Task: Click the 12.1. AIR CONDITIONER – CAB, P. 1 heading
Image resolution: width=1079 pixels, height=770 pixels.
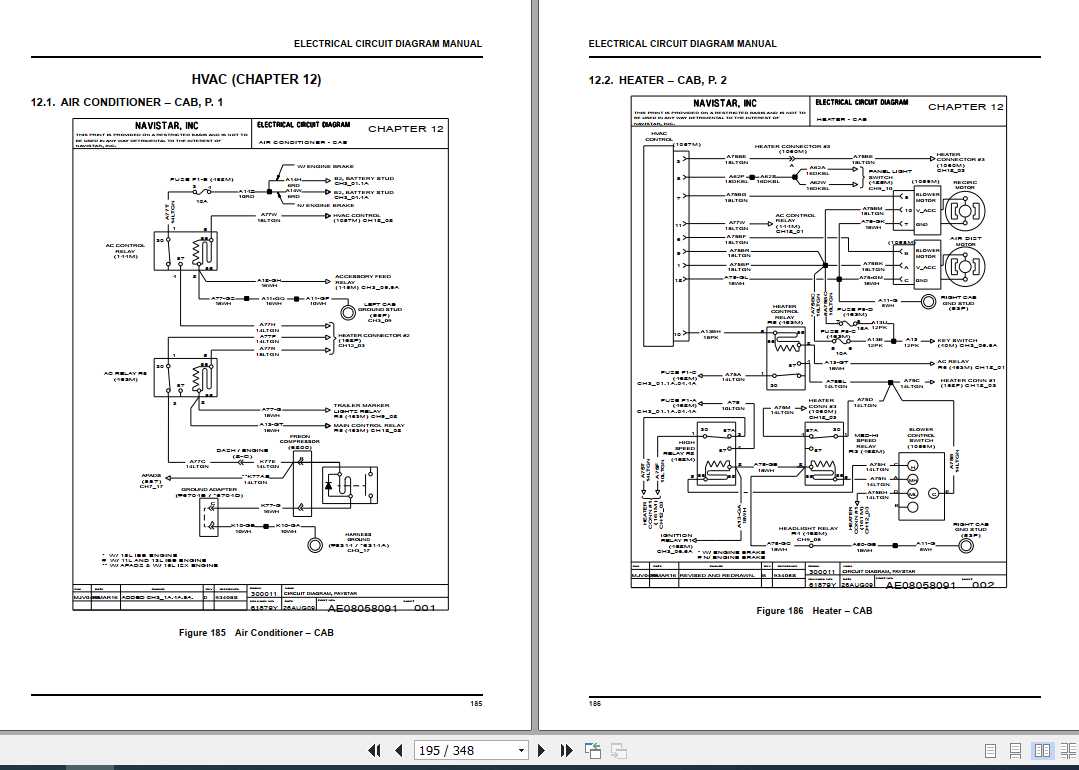Action: click(127, 102)
